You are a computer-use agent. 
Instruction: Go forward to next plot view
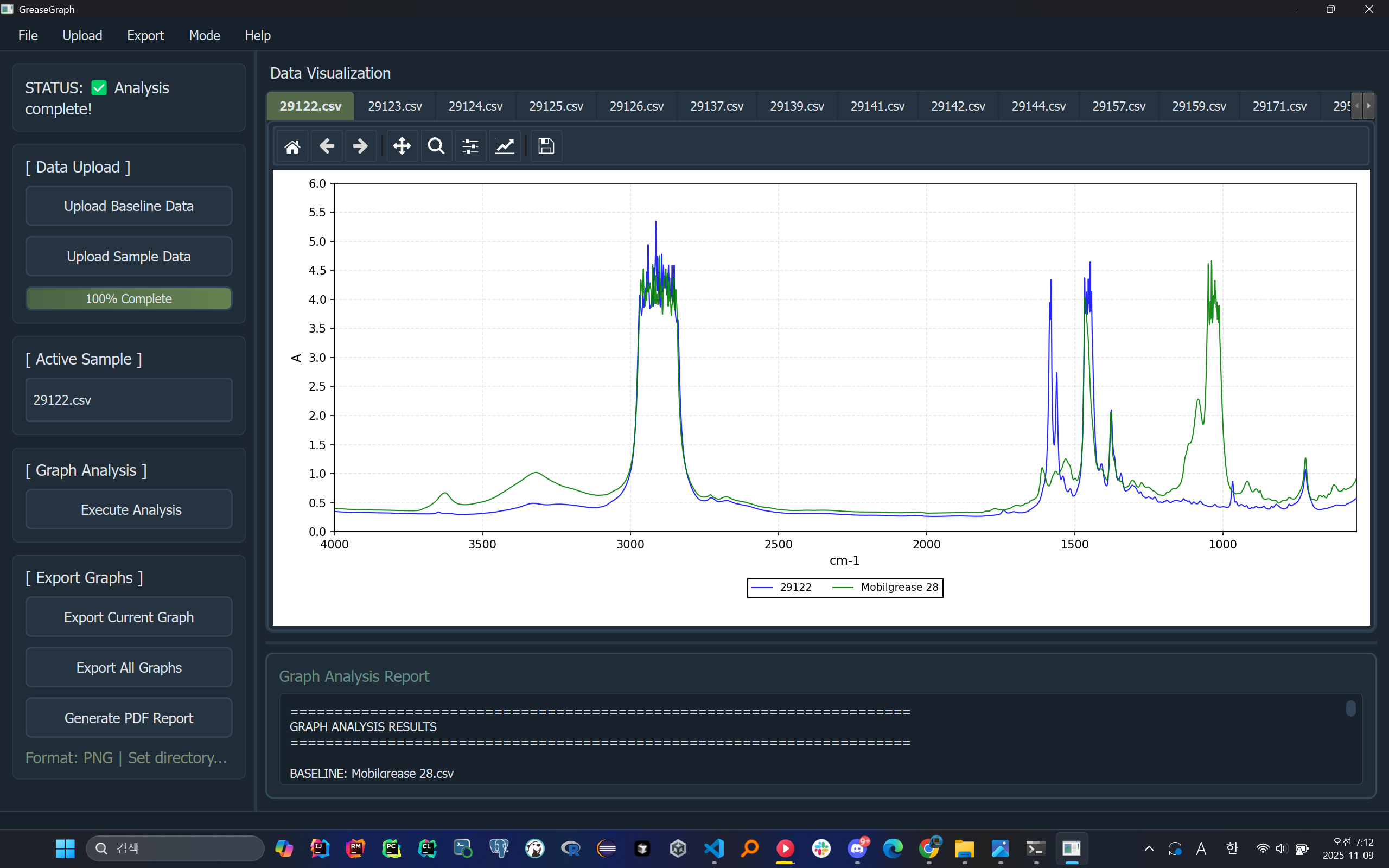pyautogui.click(x=360, y=146)
